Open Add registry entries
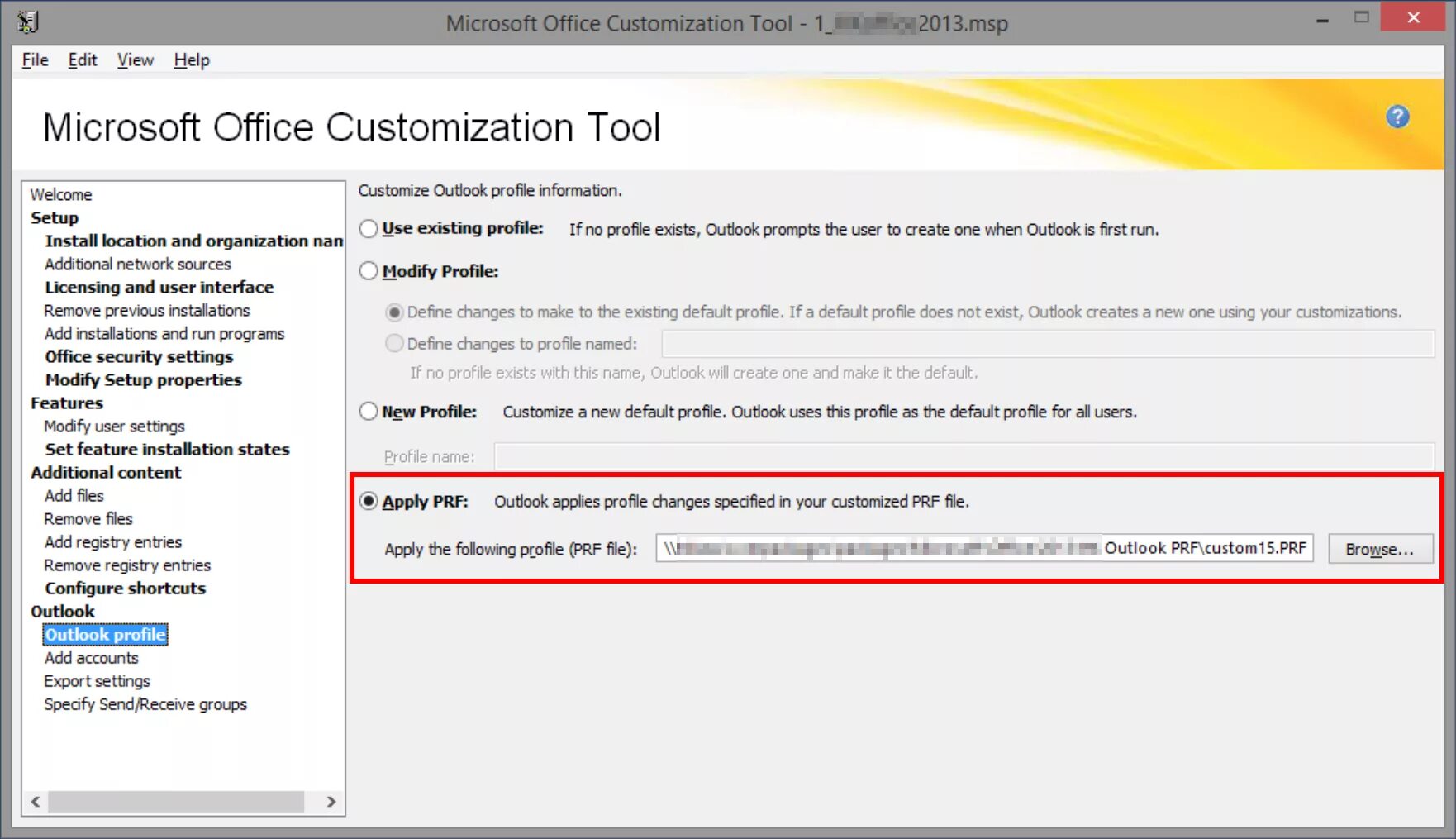 (113, 542)
